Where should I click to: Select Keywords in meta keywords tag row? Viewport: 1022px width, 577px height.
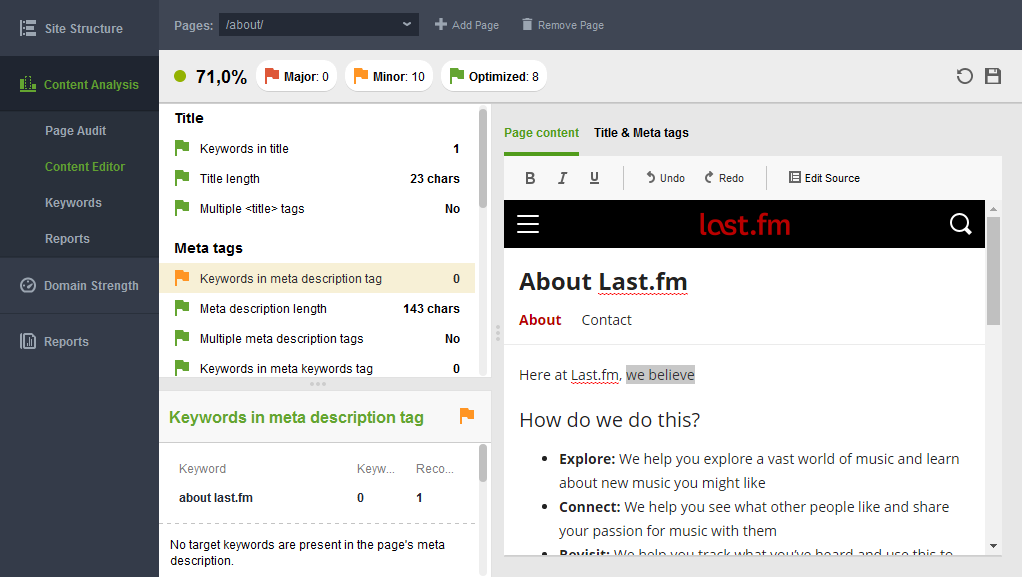(317, 368)
